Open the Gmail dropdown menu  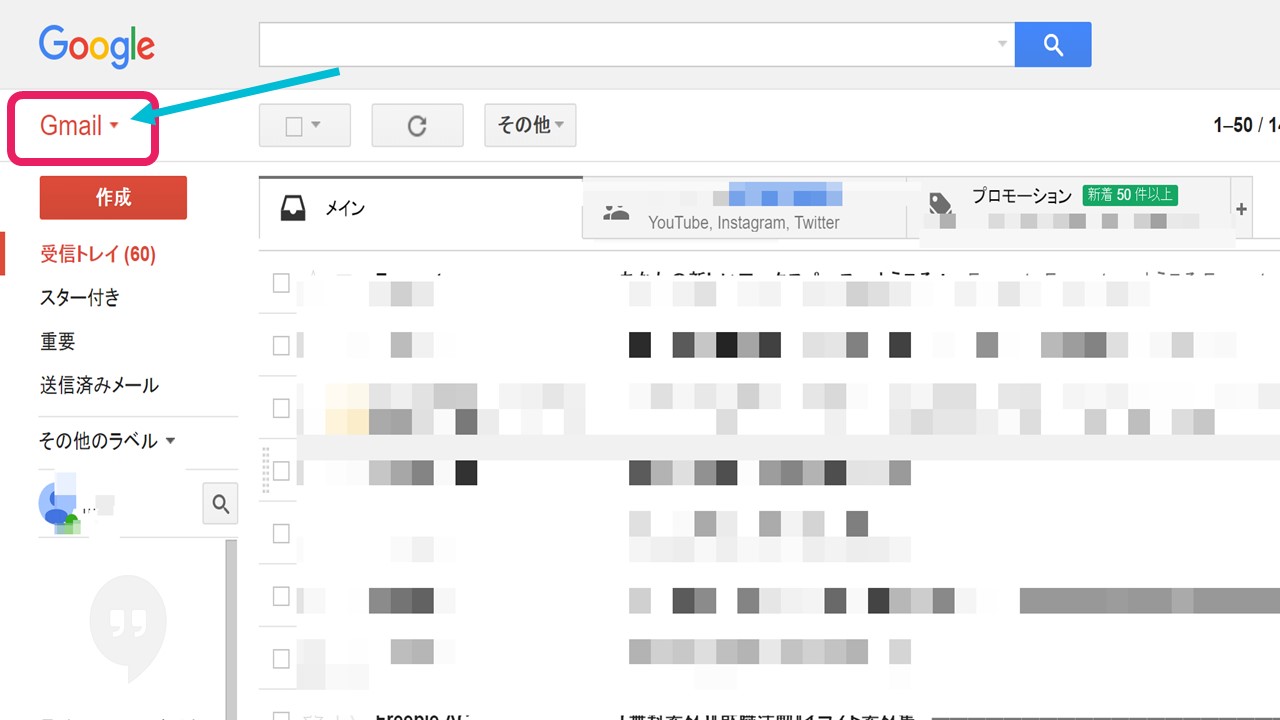point(80,126)
